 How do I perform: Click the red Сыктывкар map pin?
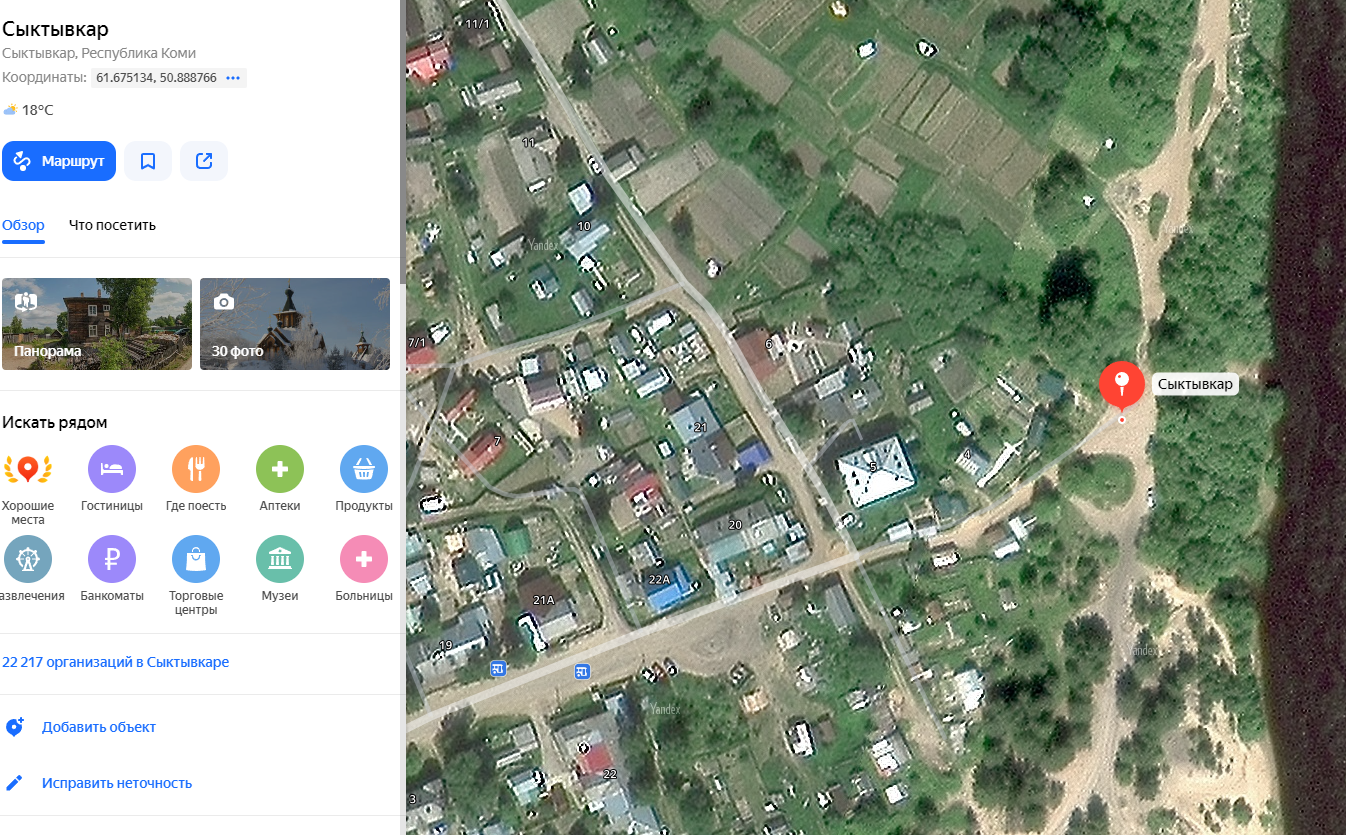point(1121,384)
